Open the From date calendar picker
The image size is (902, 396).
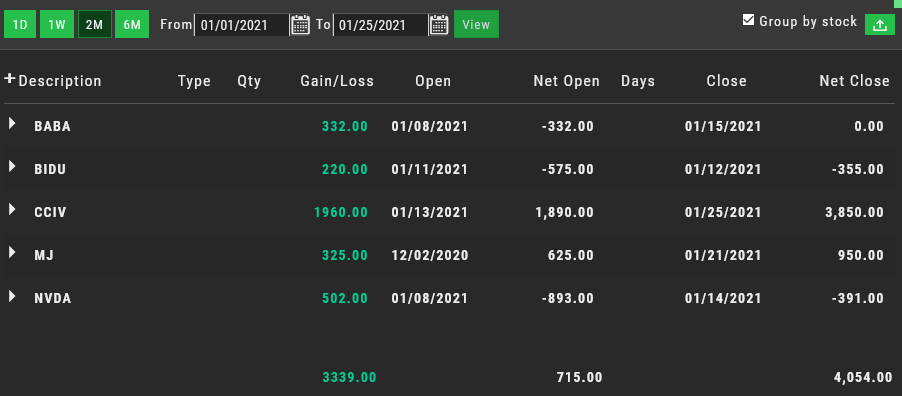click(300, 25)
